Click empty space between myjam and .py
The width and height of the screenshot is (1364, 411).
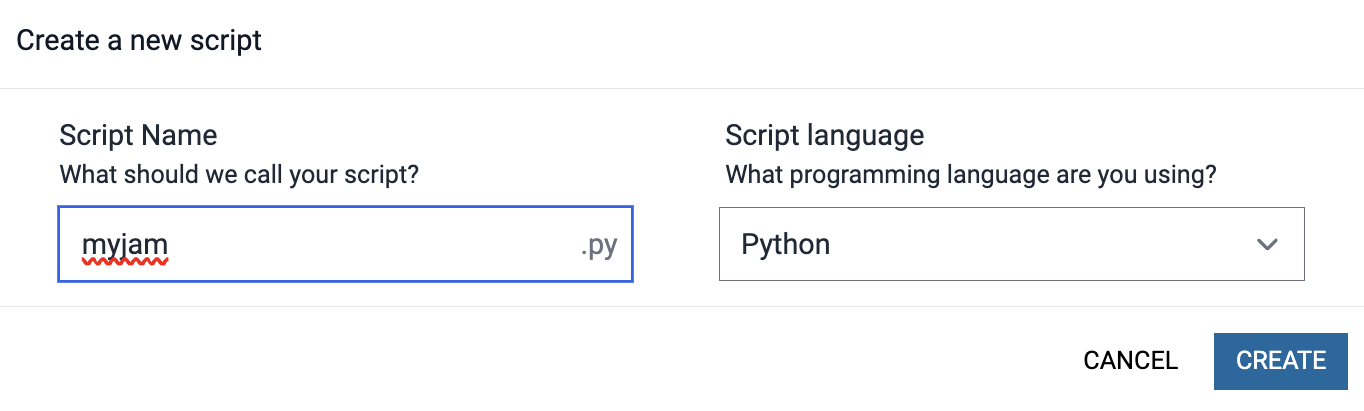370,244
